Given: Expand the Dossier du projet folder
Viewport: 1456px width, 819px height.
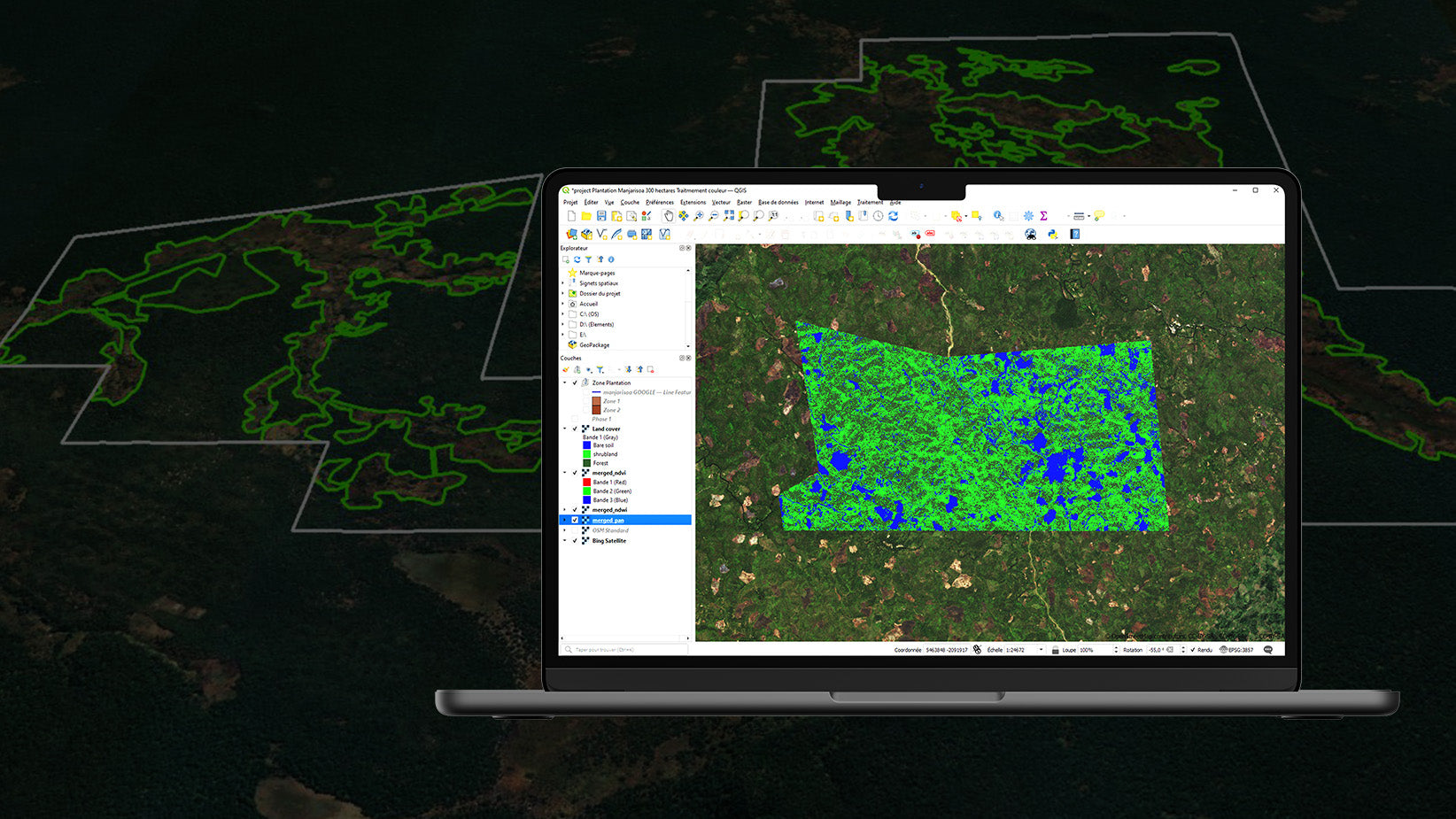Looking at the screenshot, I should click(563, 294).
